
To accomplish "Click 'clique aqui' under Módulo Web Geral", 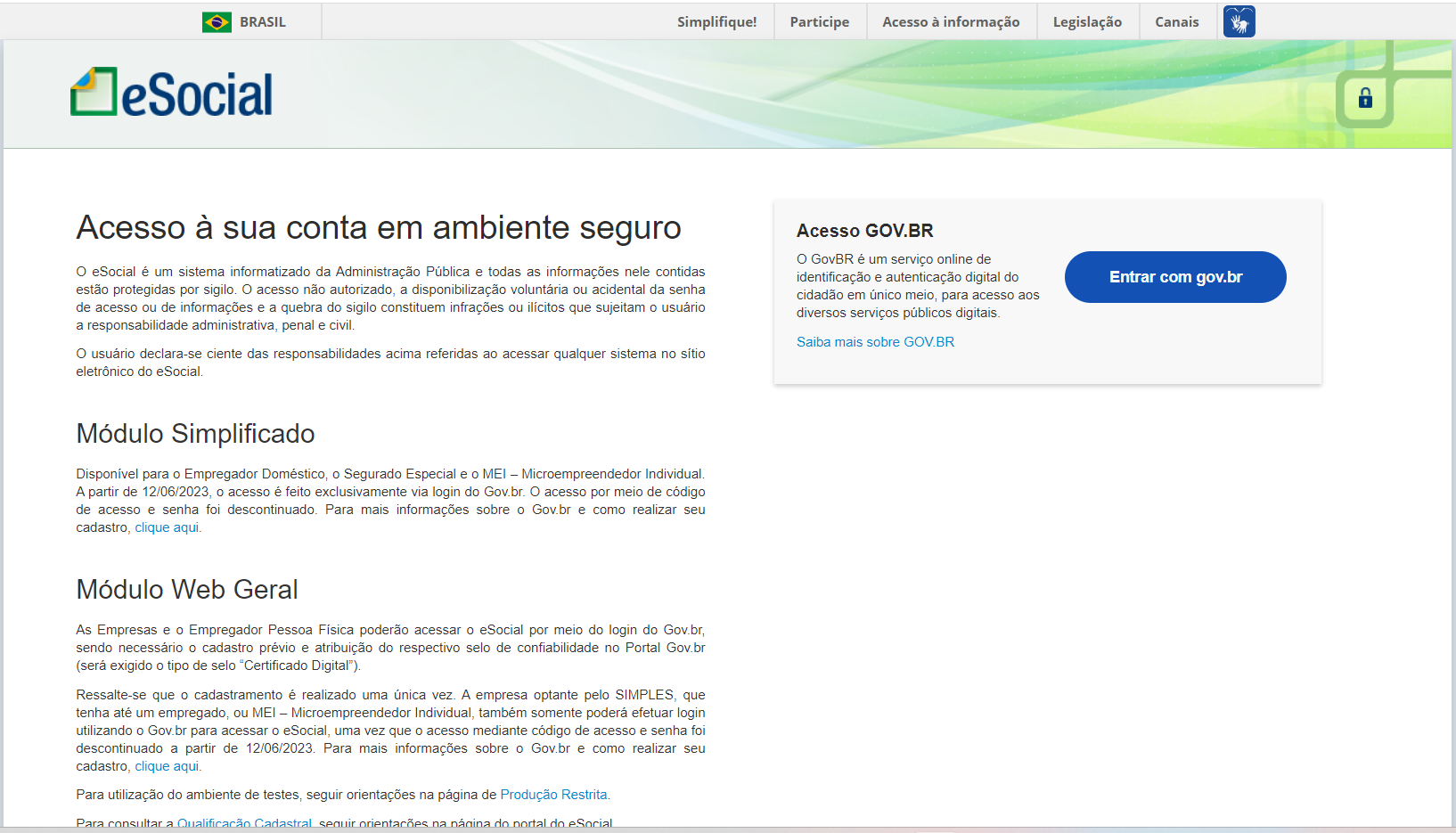I will (167, 766).
